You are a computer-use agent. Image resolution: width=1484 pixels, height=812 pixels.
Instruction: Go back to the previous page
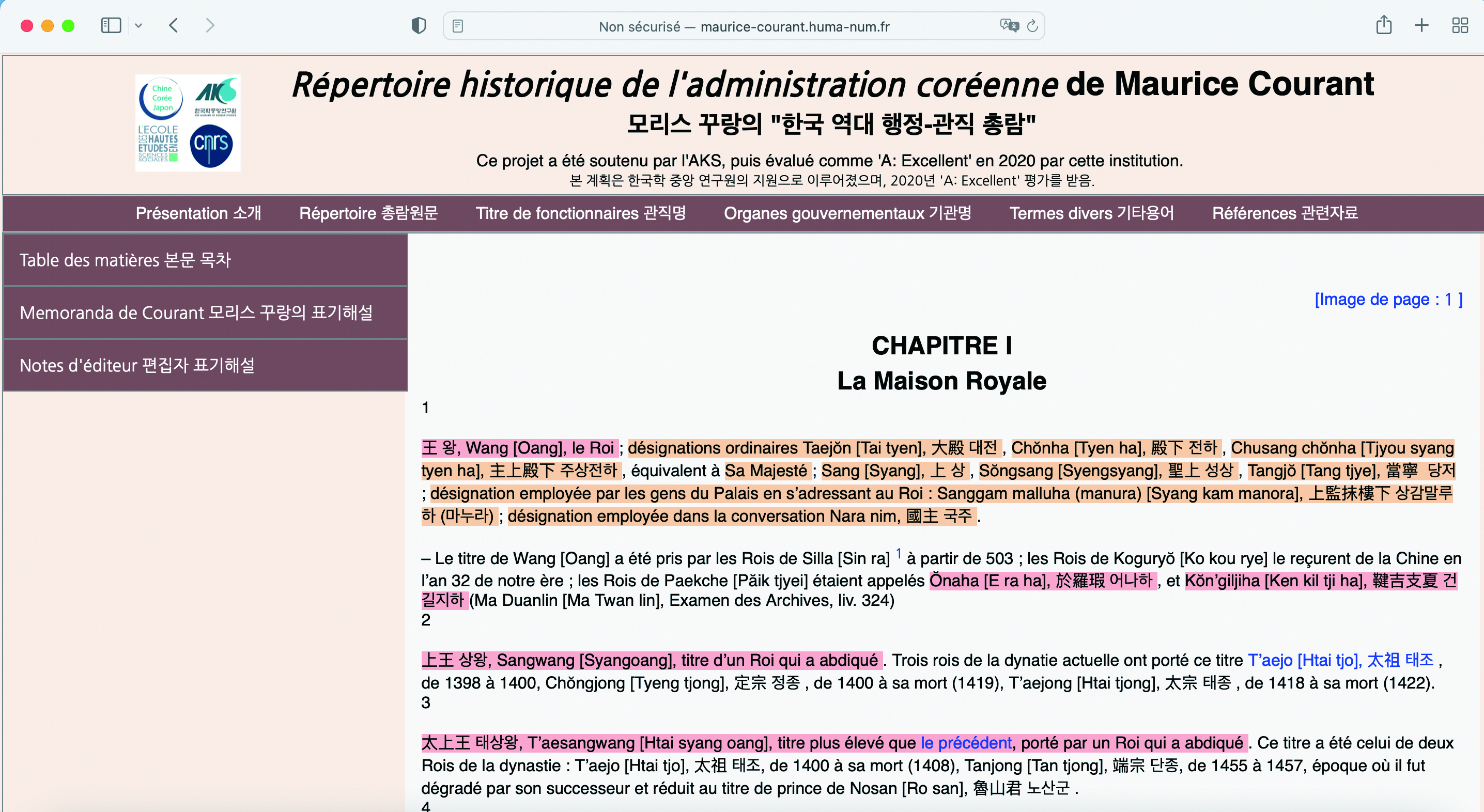[174, 25]
